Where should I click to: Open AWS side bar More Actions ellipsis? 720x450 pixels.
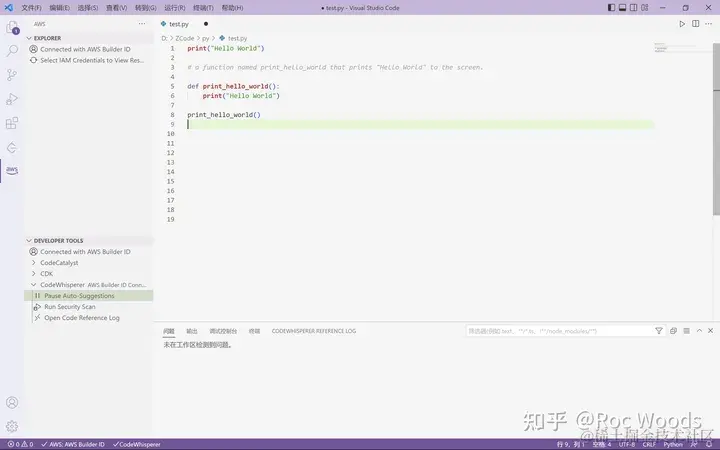142,24
